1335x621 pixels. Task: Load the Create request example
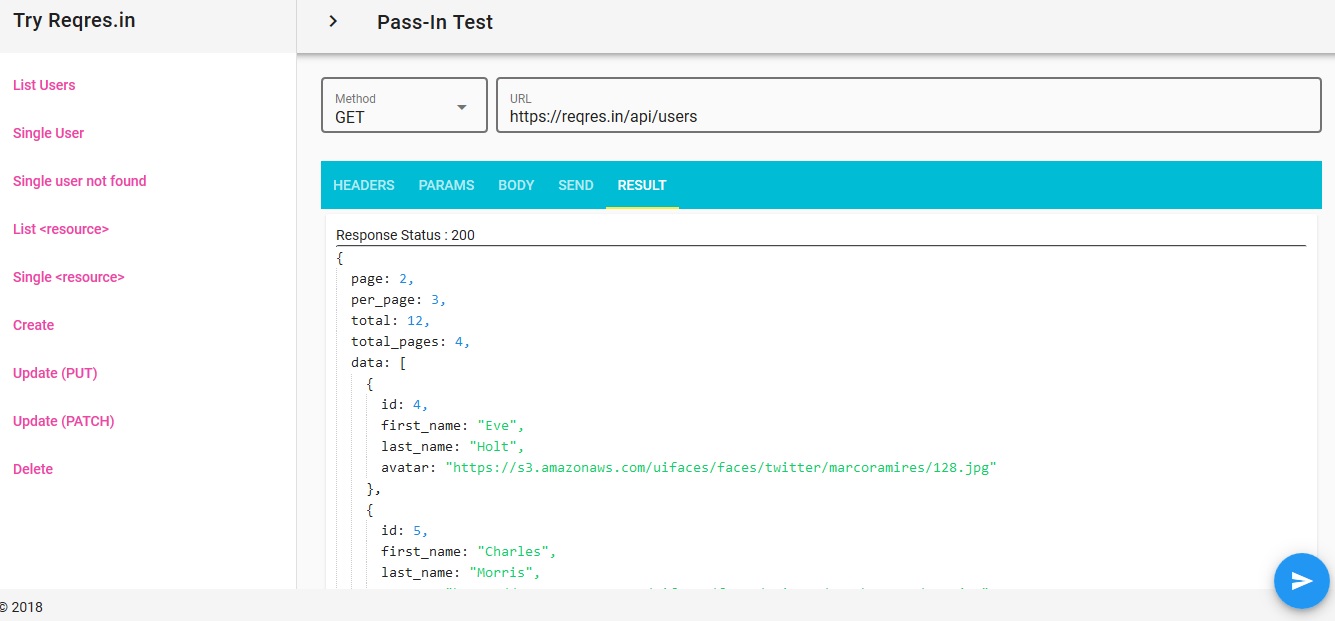(x=34, y=325)
